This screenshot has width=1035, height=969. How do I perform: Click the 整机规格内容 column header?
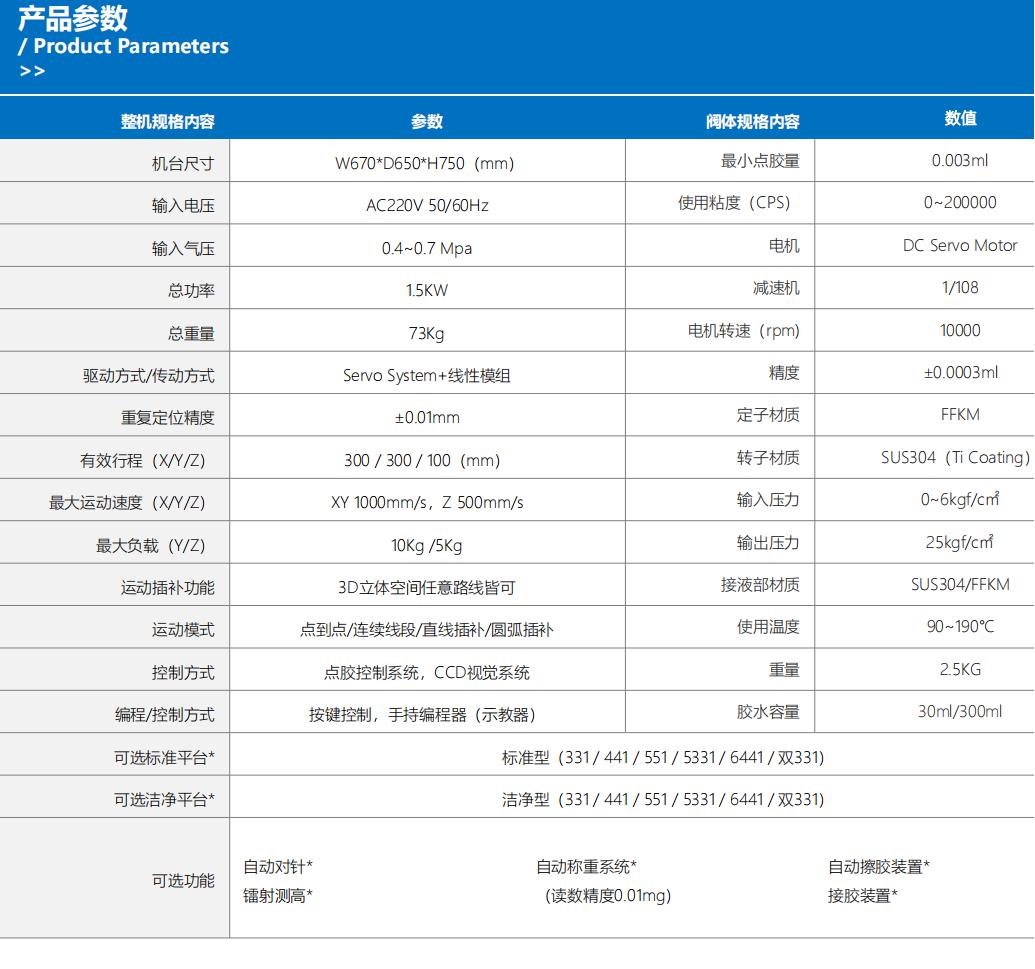pyautogui.click(x=168, y=121)
